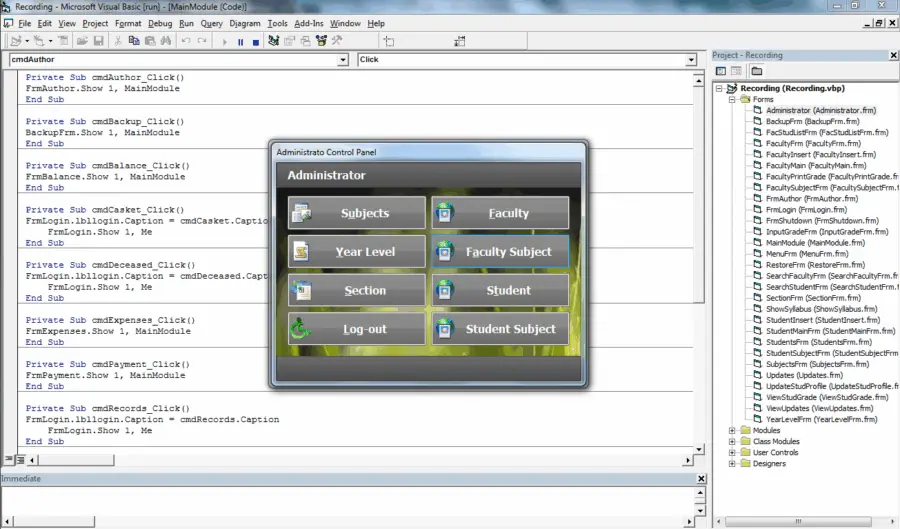Click the Faculty button in Administrator panel
The image size is (900, 529).
click(x=500, y=213)
